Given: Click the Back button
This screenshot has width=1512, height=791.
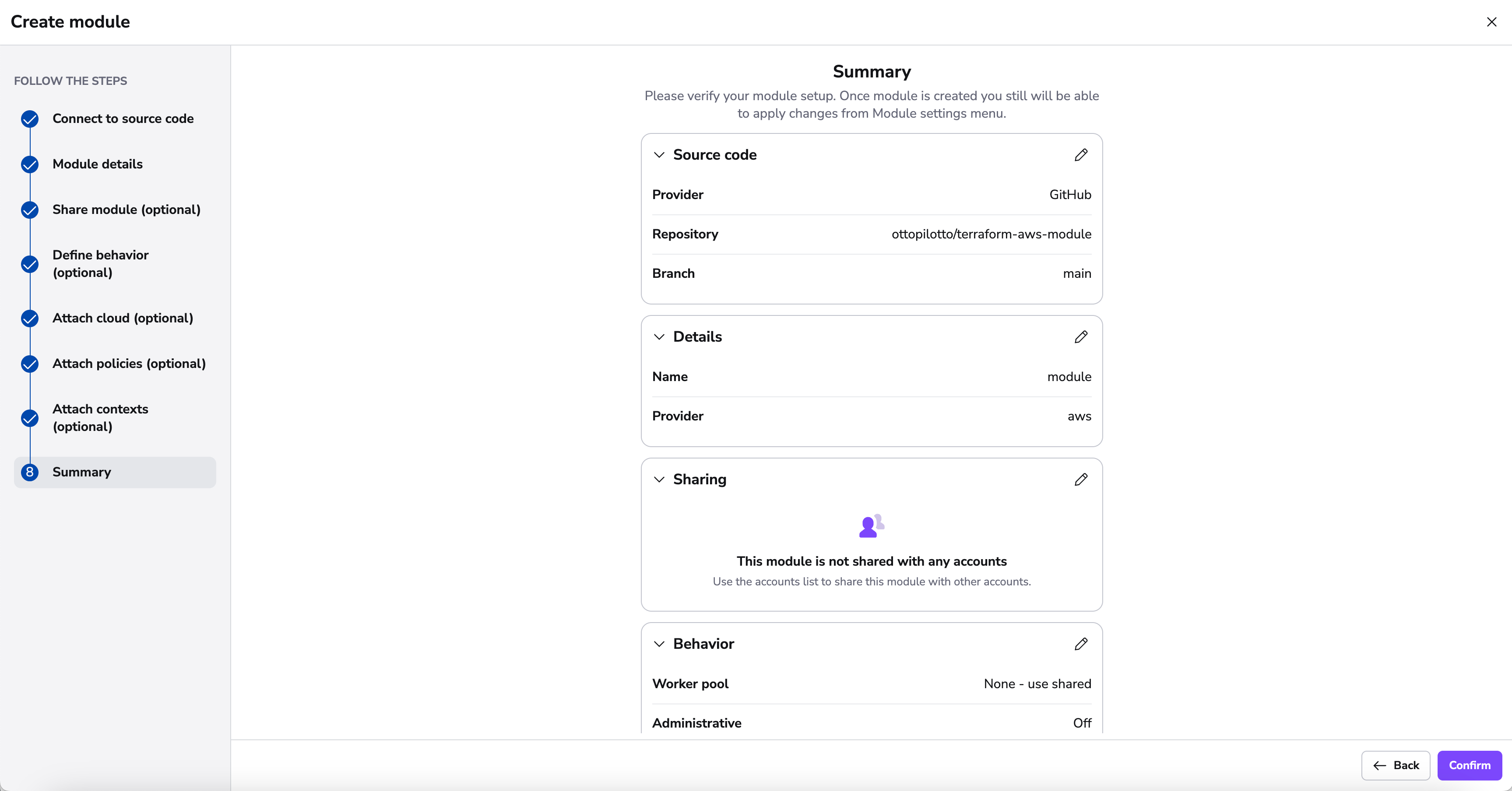Looking at the screenshot, I should (x=1395, y=765).
